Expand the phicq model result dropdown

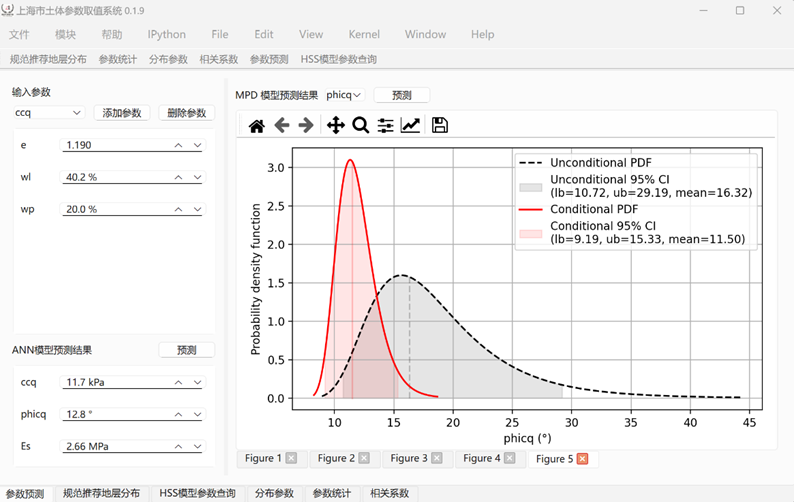(x=344, y=95)
